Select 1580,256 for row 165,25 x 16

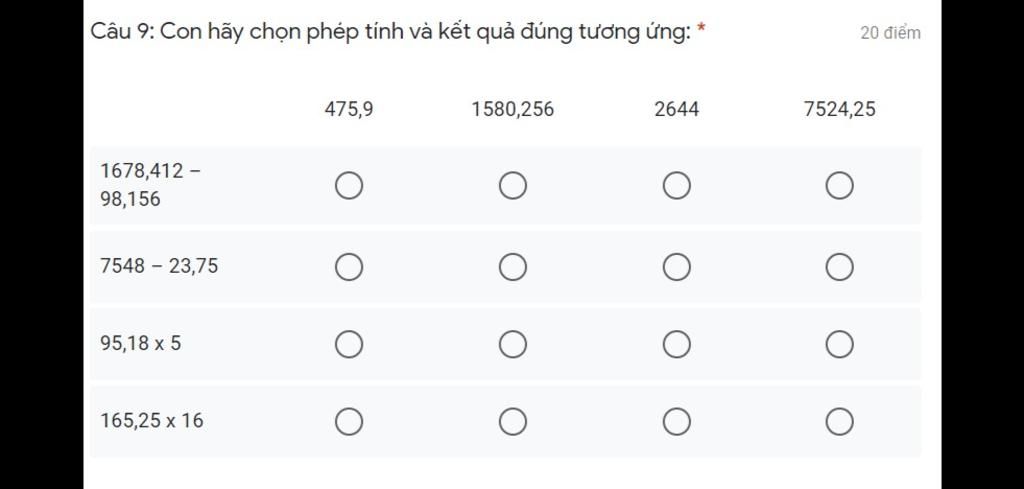tap(513, 422)
